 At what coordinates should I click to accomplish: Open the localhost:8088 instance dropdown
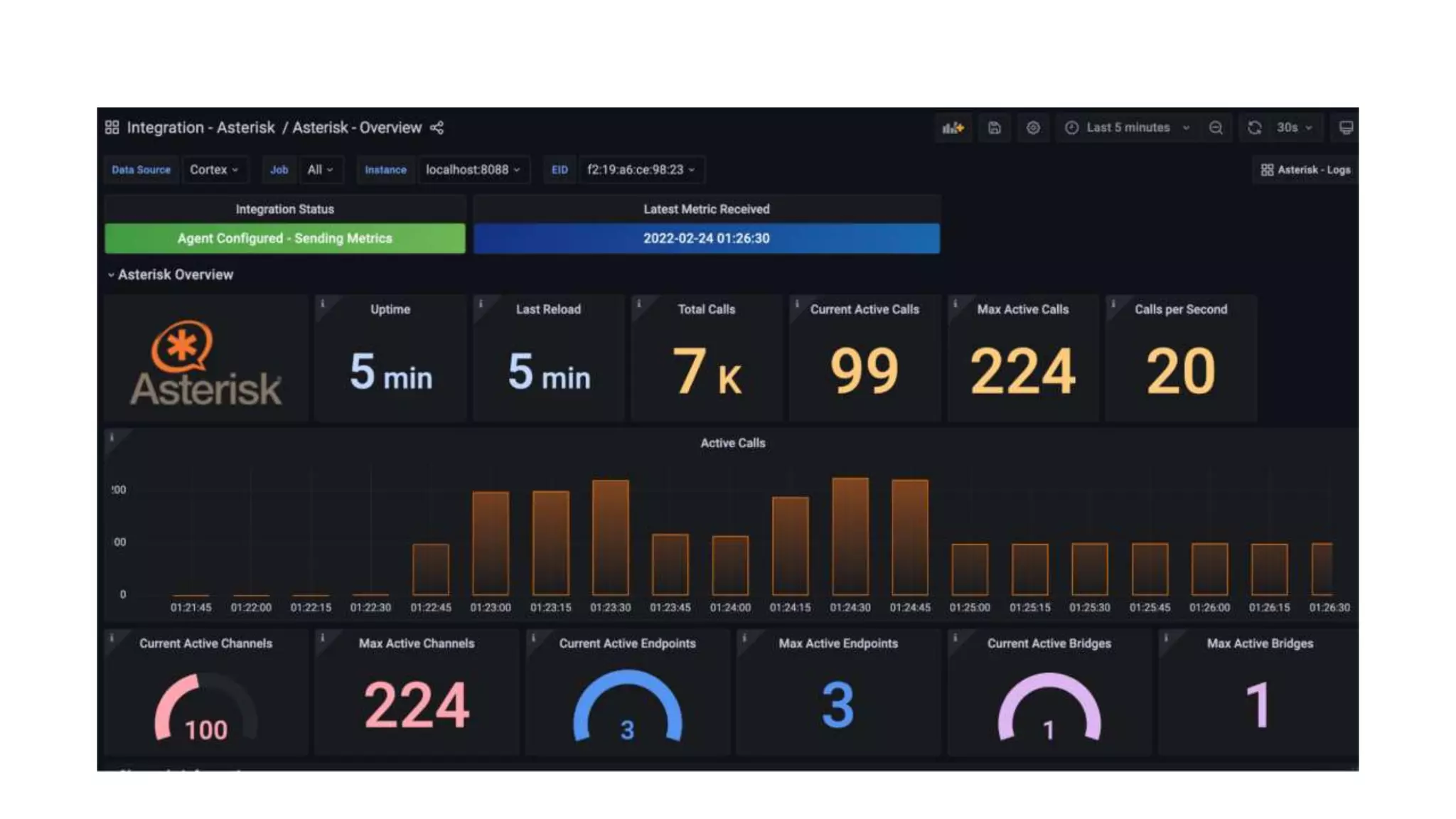coord(473,169)
